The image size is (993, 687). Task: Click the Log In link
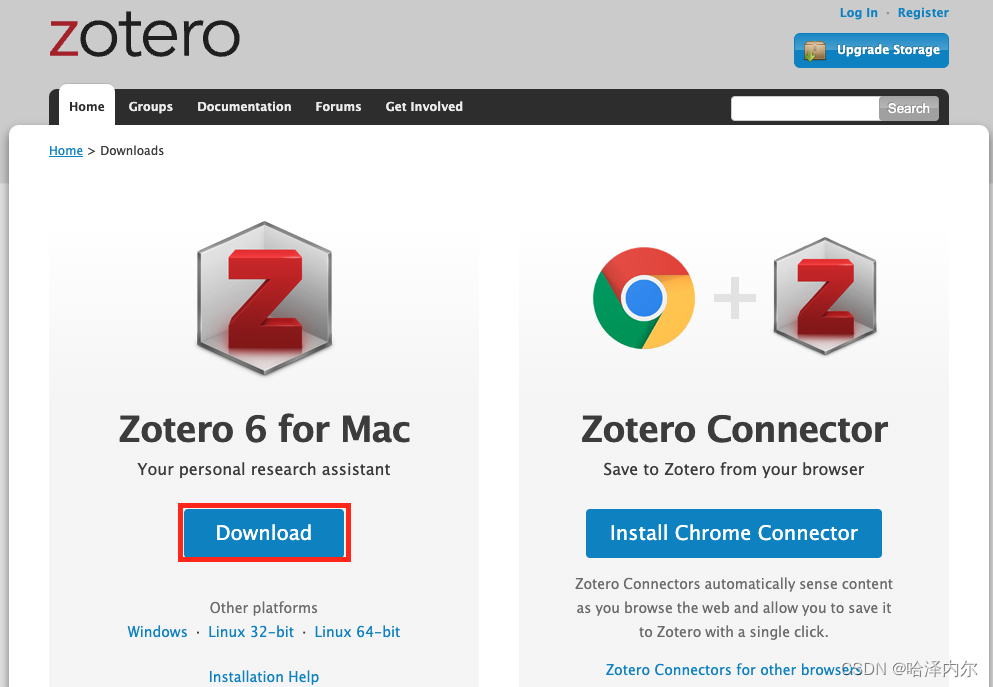(858, 13)
